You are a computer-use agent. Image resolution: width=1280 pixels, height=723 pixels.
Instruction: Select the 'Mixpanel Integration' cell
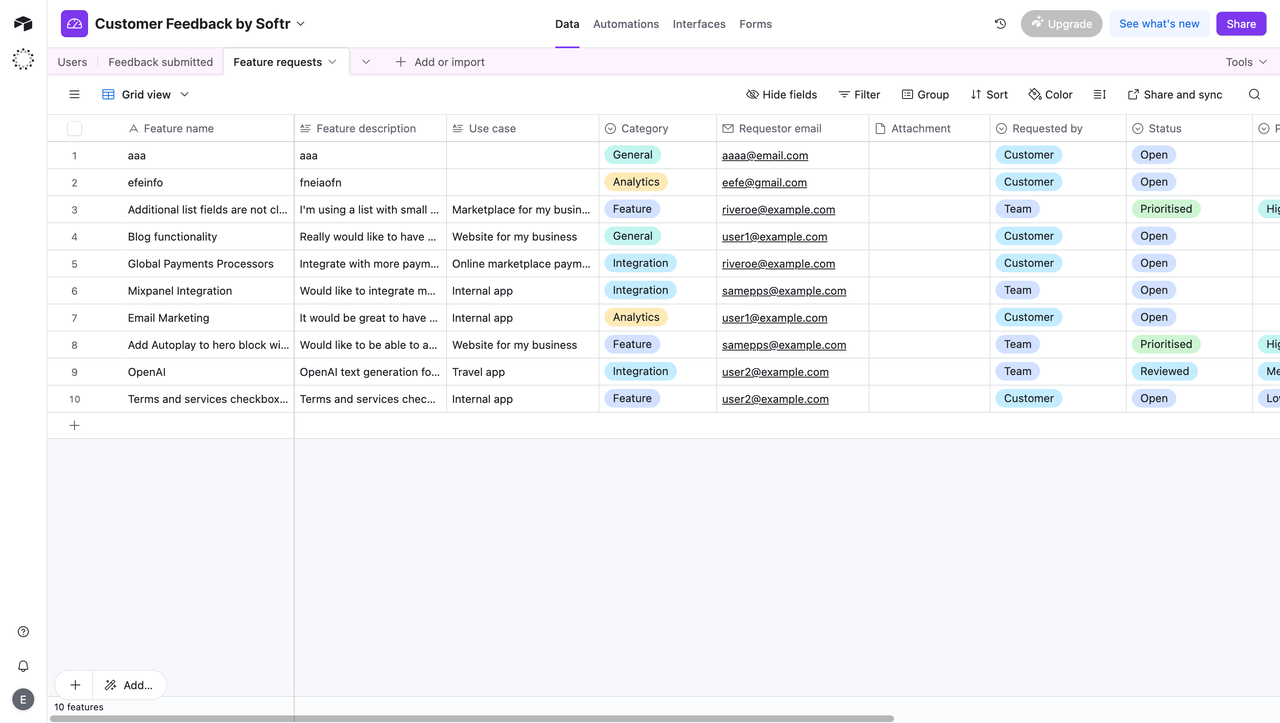click(x=209, y=291)
